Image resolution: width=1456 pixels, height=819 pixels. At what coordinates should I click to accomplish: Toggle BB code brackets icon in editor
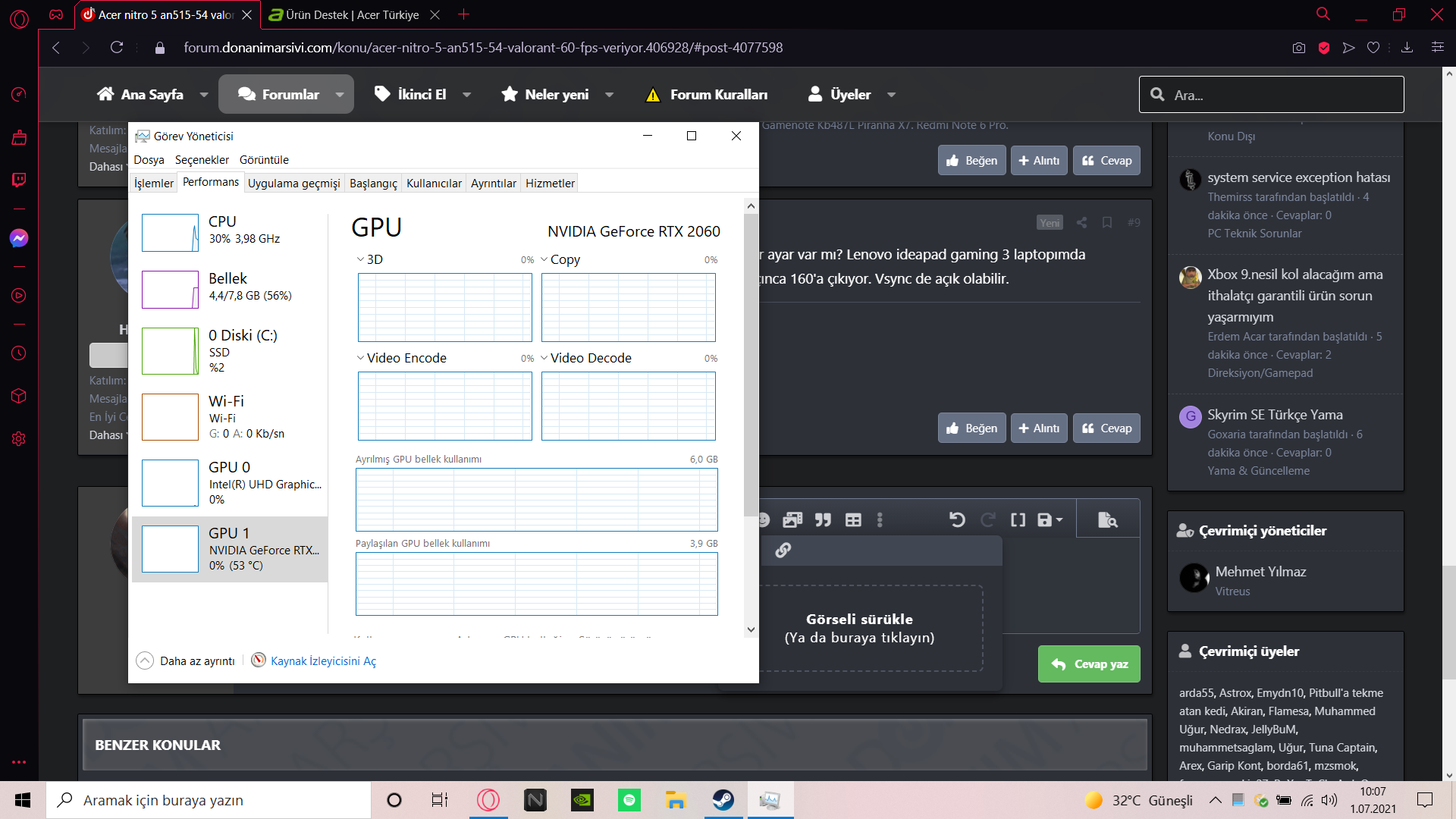coord(1018,519)
